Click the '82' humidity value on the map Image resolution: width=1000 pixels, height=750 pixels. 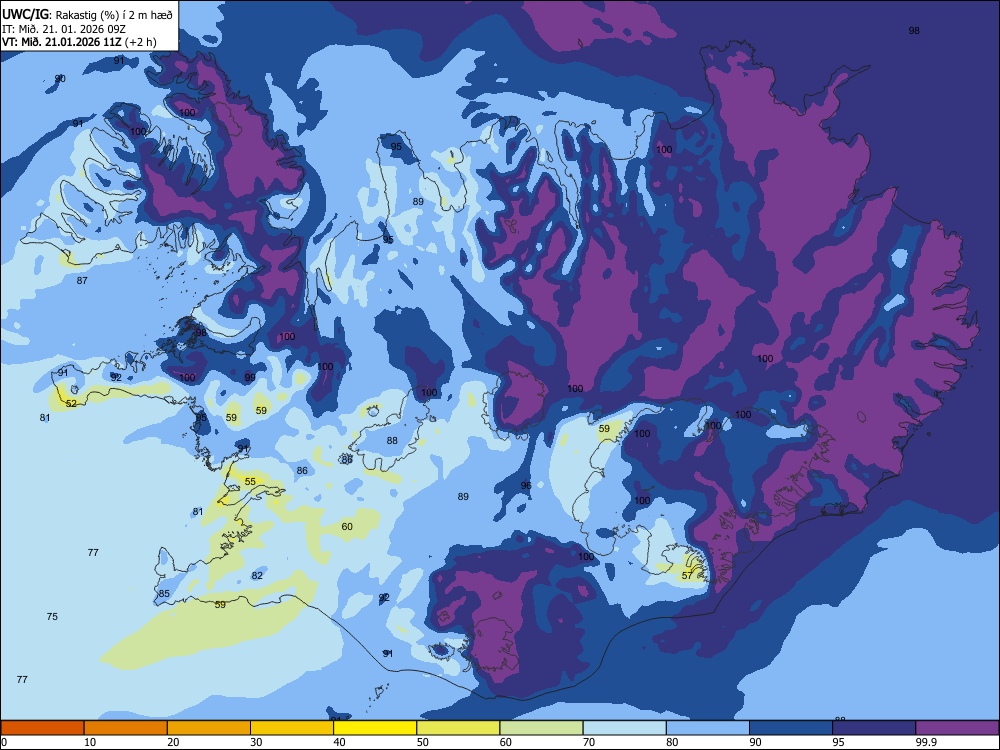(257, 575)
